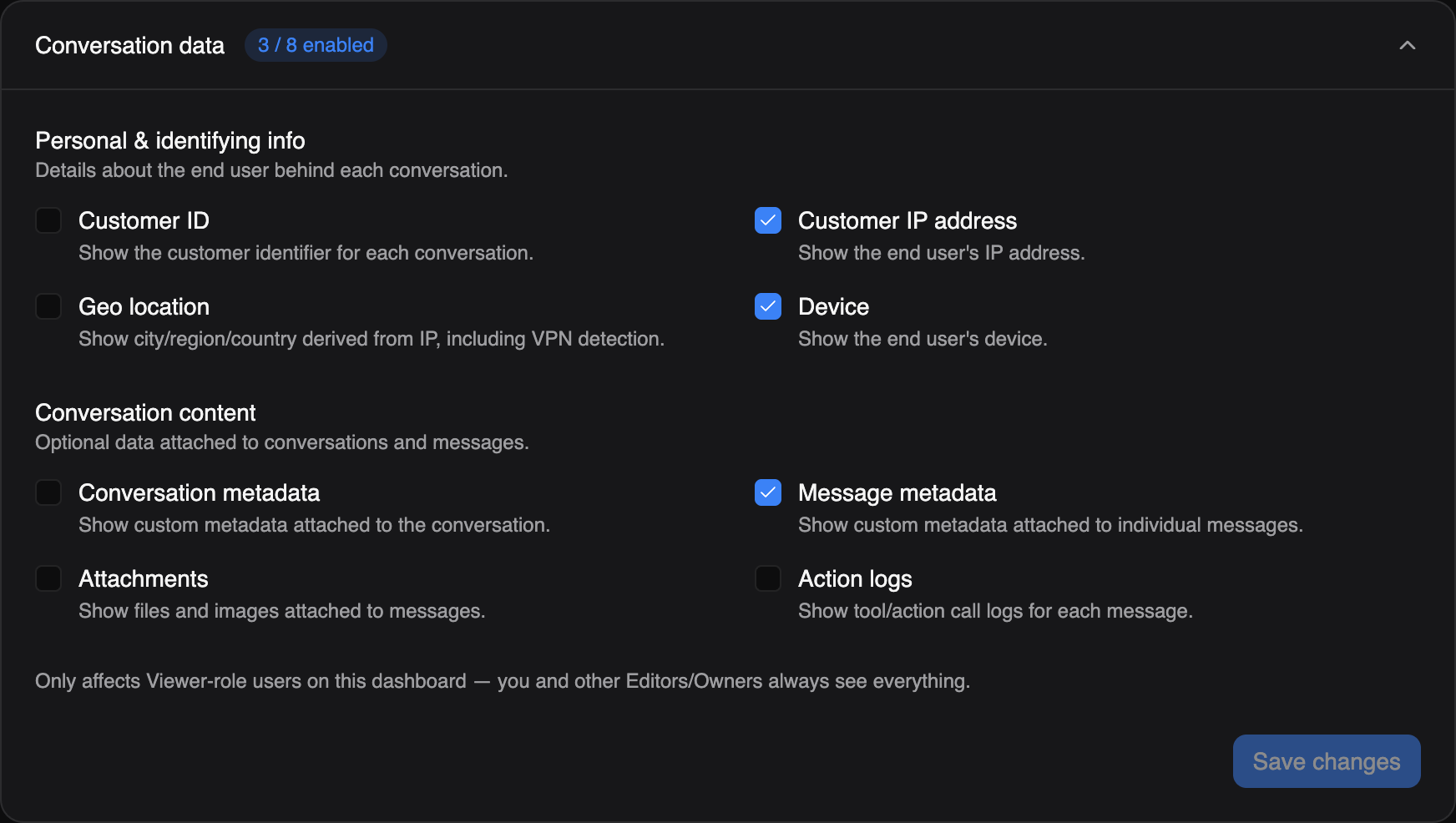The image size is (1456, 823).
Task: Click the Message metadata label
Action: point(897,492)
